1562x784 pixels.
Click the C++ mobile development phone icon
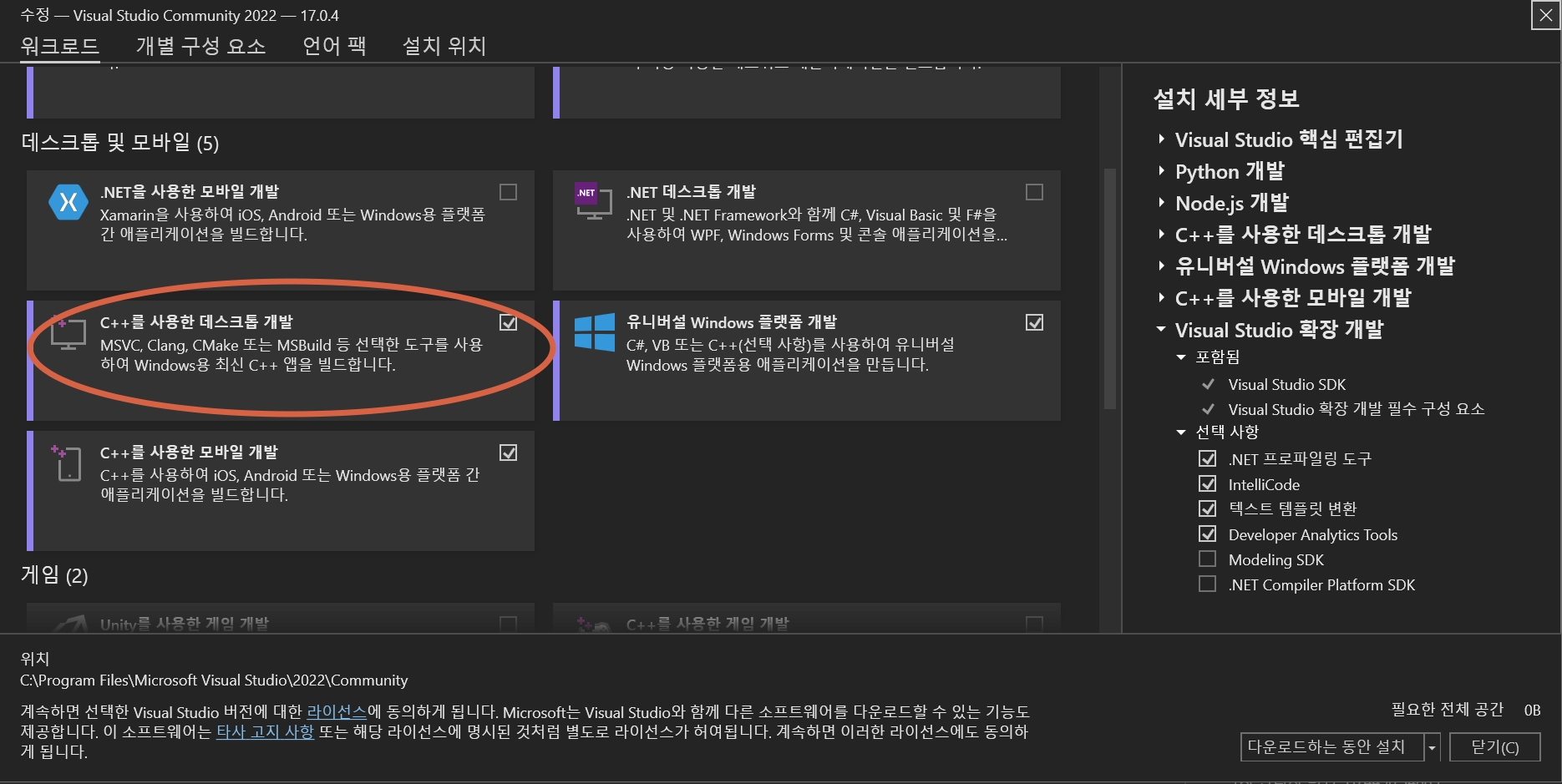click(x=68, y=463)
